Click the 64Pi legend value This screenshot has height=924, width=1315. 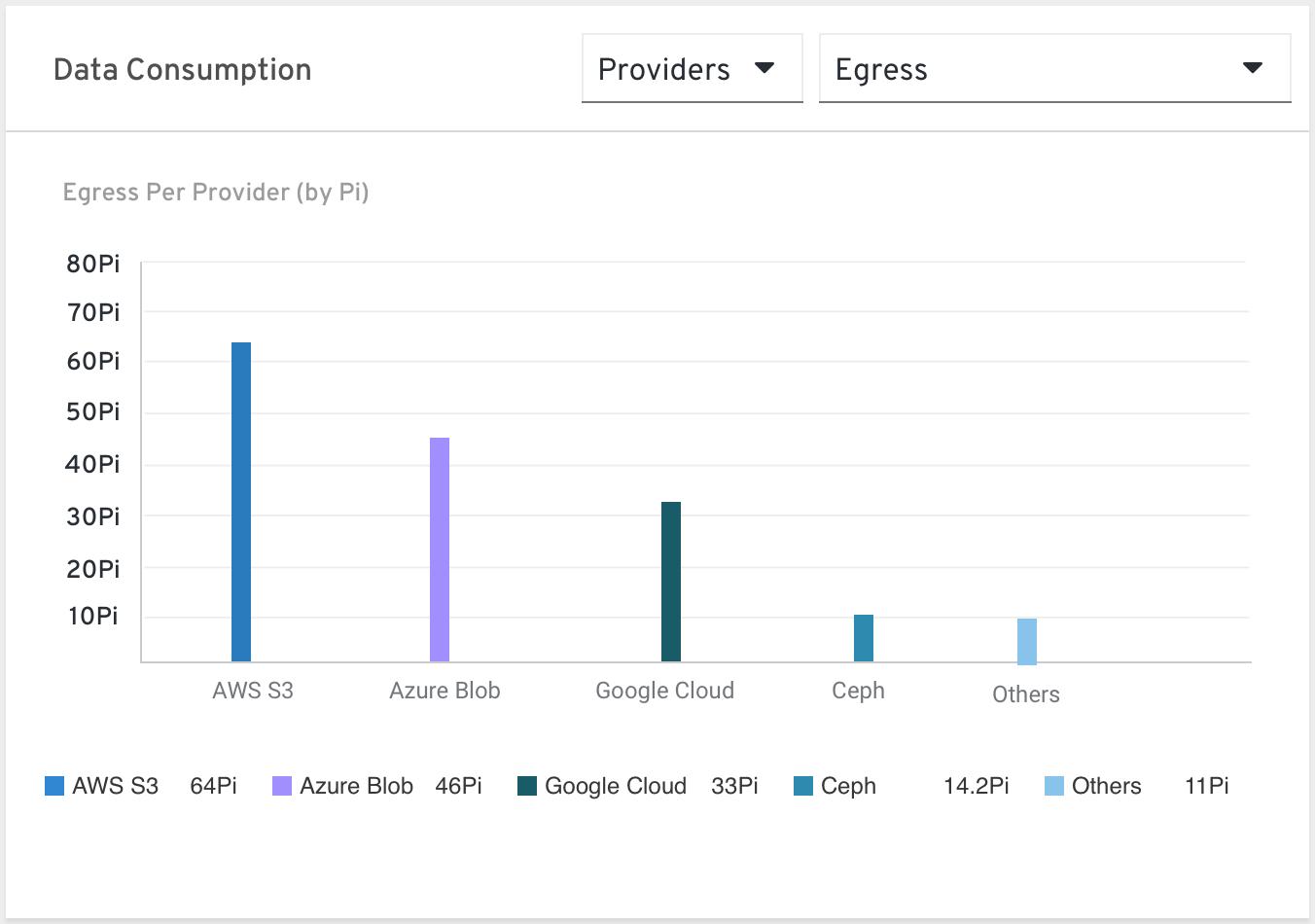214,786
